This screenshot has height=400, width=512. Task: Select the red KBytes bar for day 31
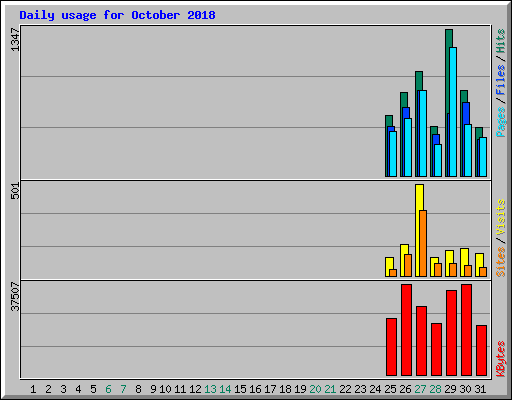(481, 350)
